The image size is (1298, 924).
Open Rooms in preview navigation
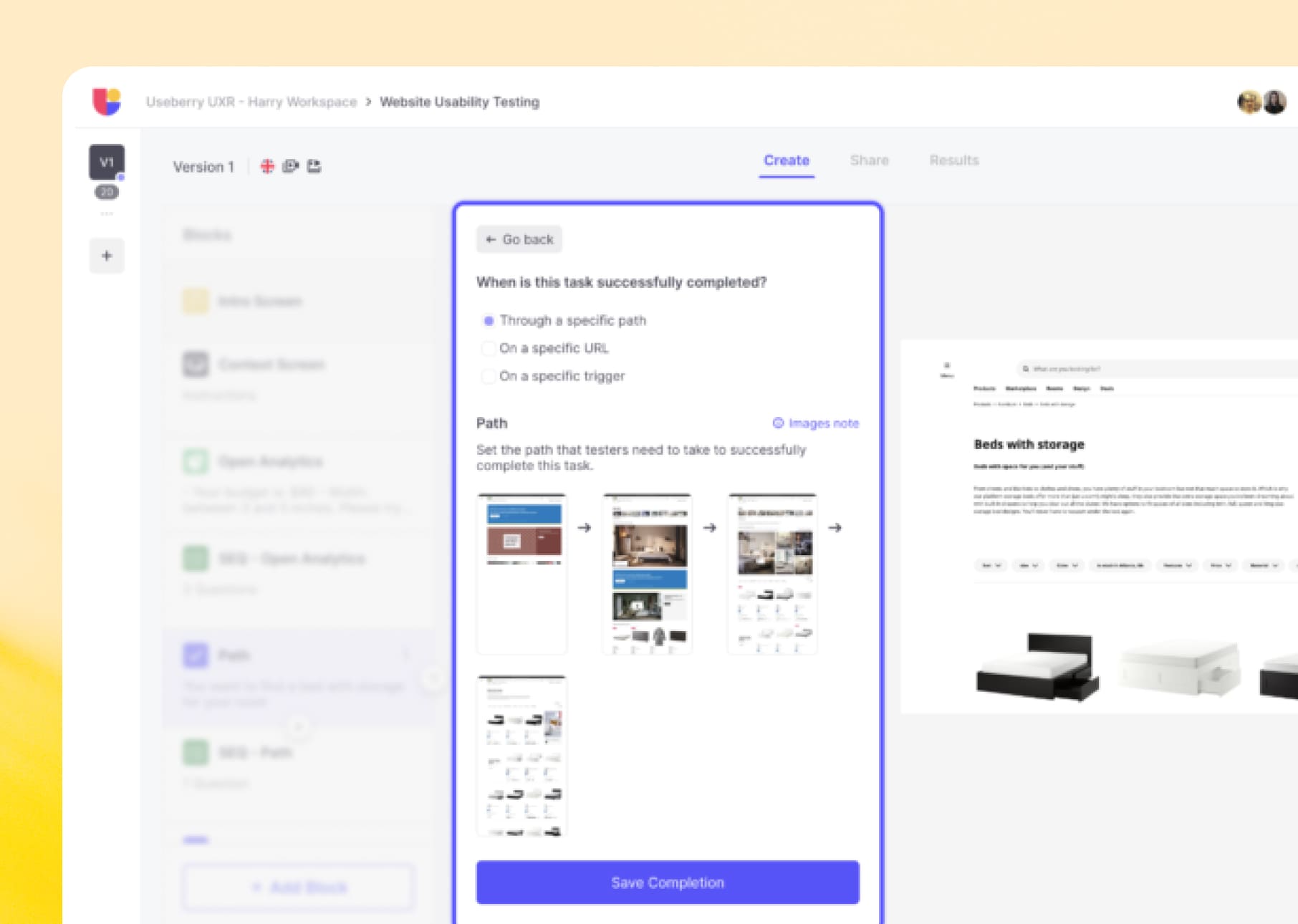(1054, 388)
